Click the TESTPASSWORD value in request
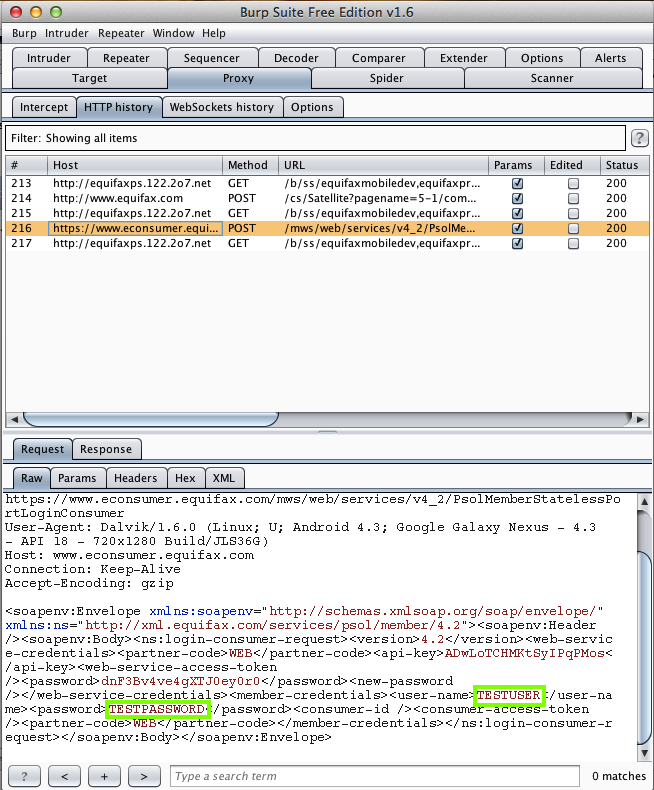654x790 pixels. click(x=158, y=709)
